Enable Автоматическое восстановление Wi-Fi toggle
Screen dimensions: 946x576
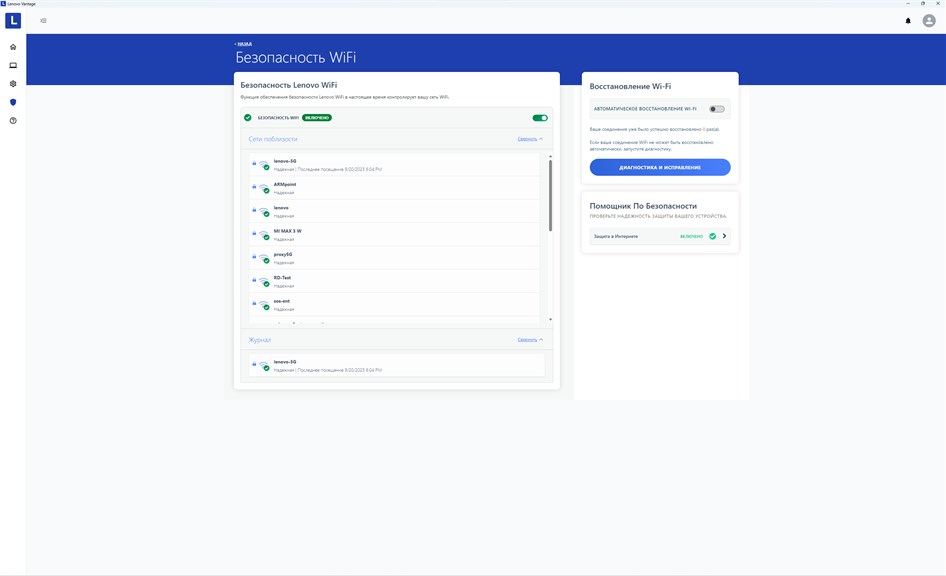(x=717, y=109)
